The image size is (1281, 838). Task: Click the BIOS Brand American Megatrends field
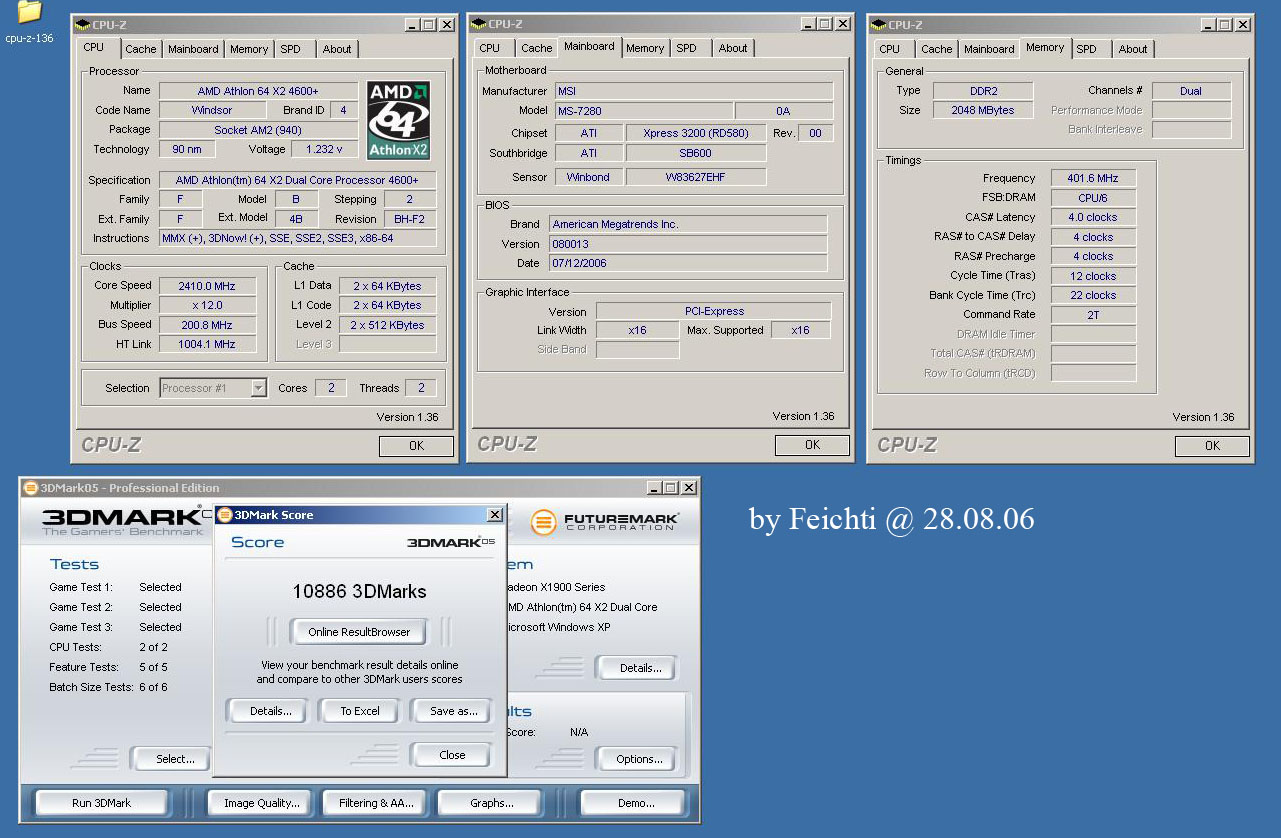[x=689, y=224]
